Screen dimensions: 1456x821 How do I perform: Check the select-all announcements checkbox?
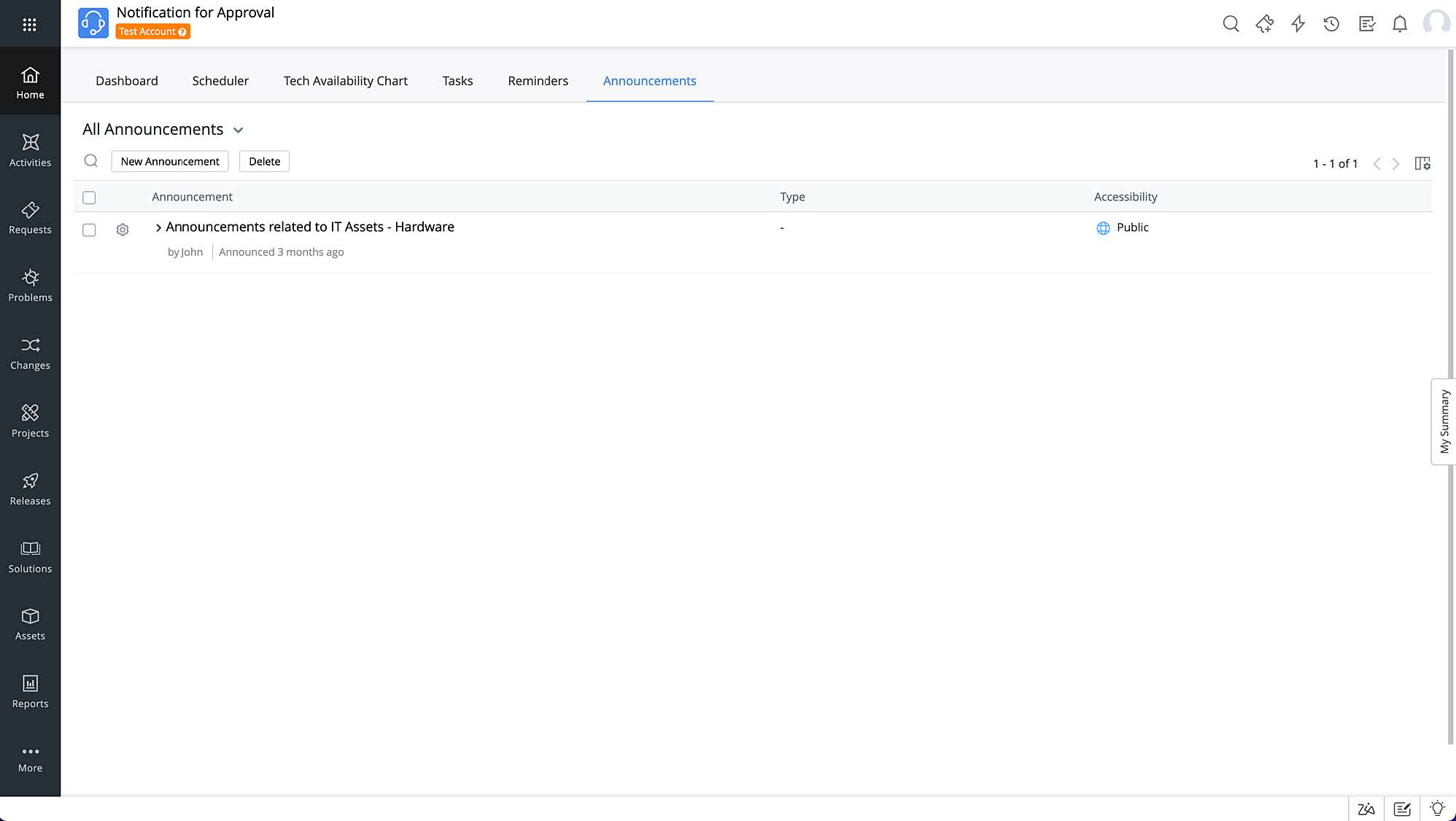(x=89, y=198)
